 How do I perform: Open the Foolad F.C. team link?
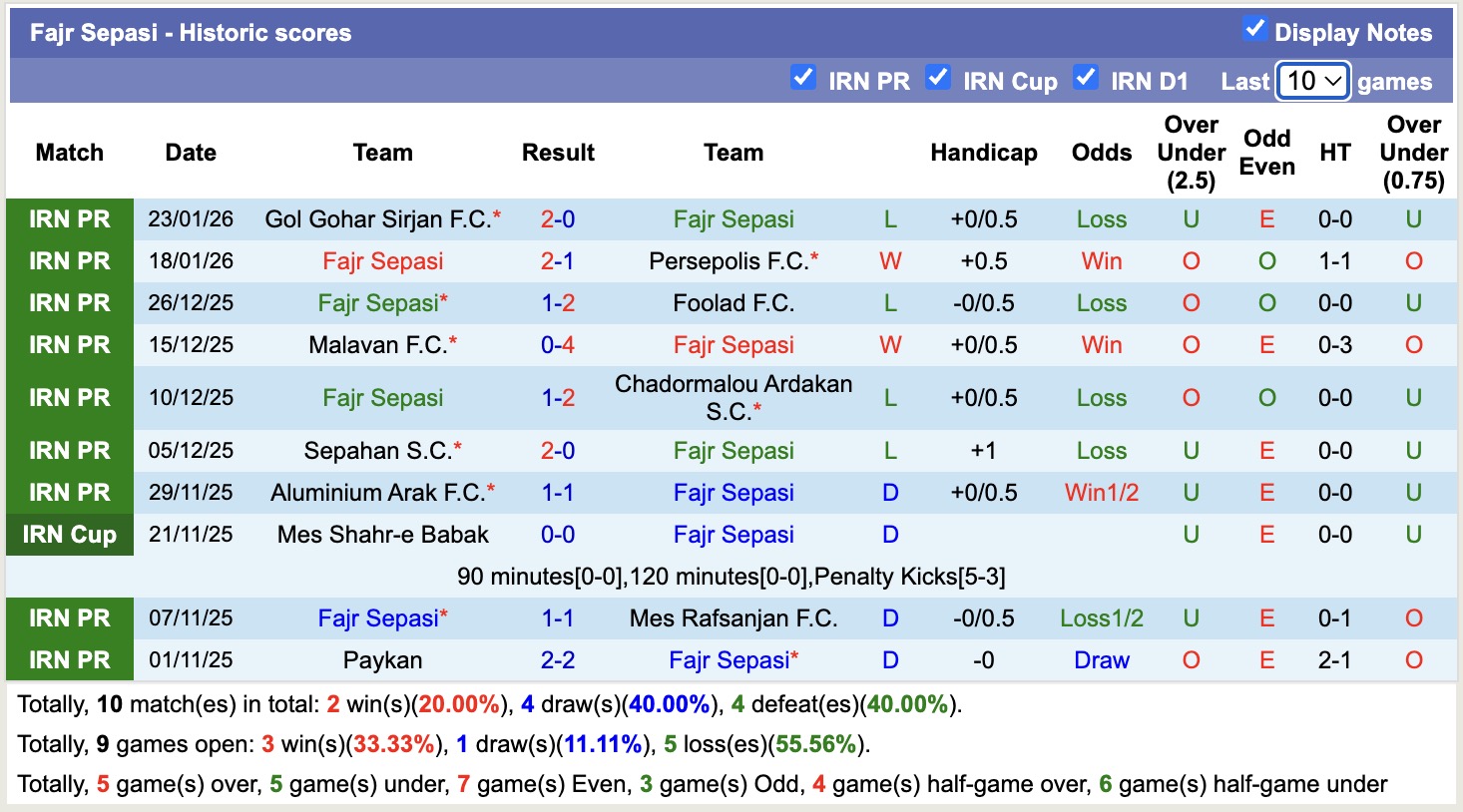733,303
